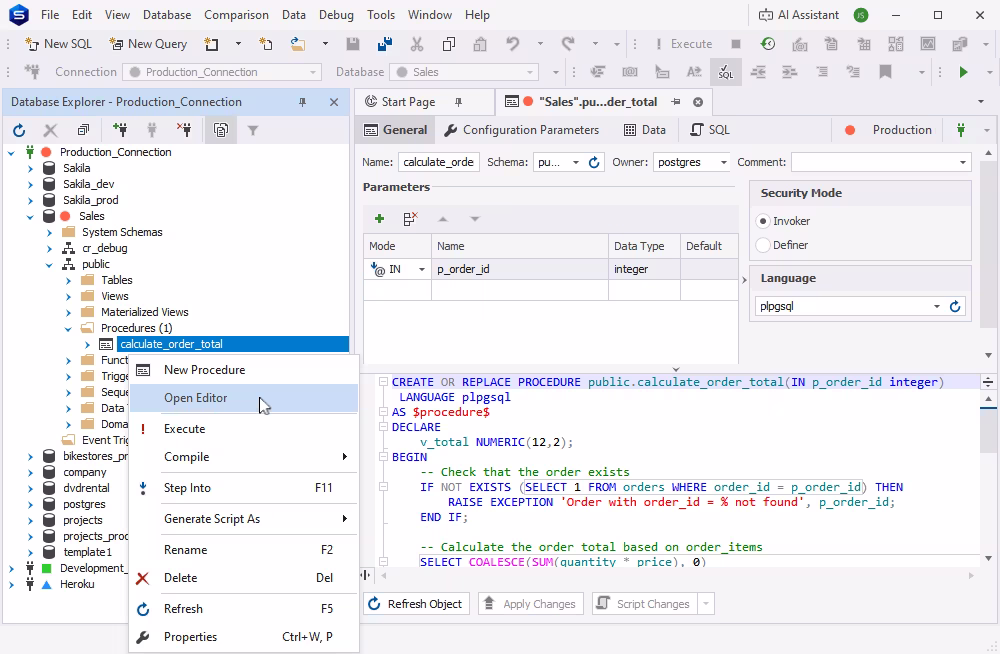Collapse the Procedures (1) folder
The width and height of the screenshot is (1000, 654).
point(68,329)
